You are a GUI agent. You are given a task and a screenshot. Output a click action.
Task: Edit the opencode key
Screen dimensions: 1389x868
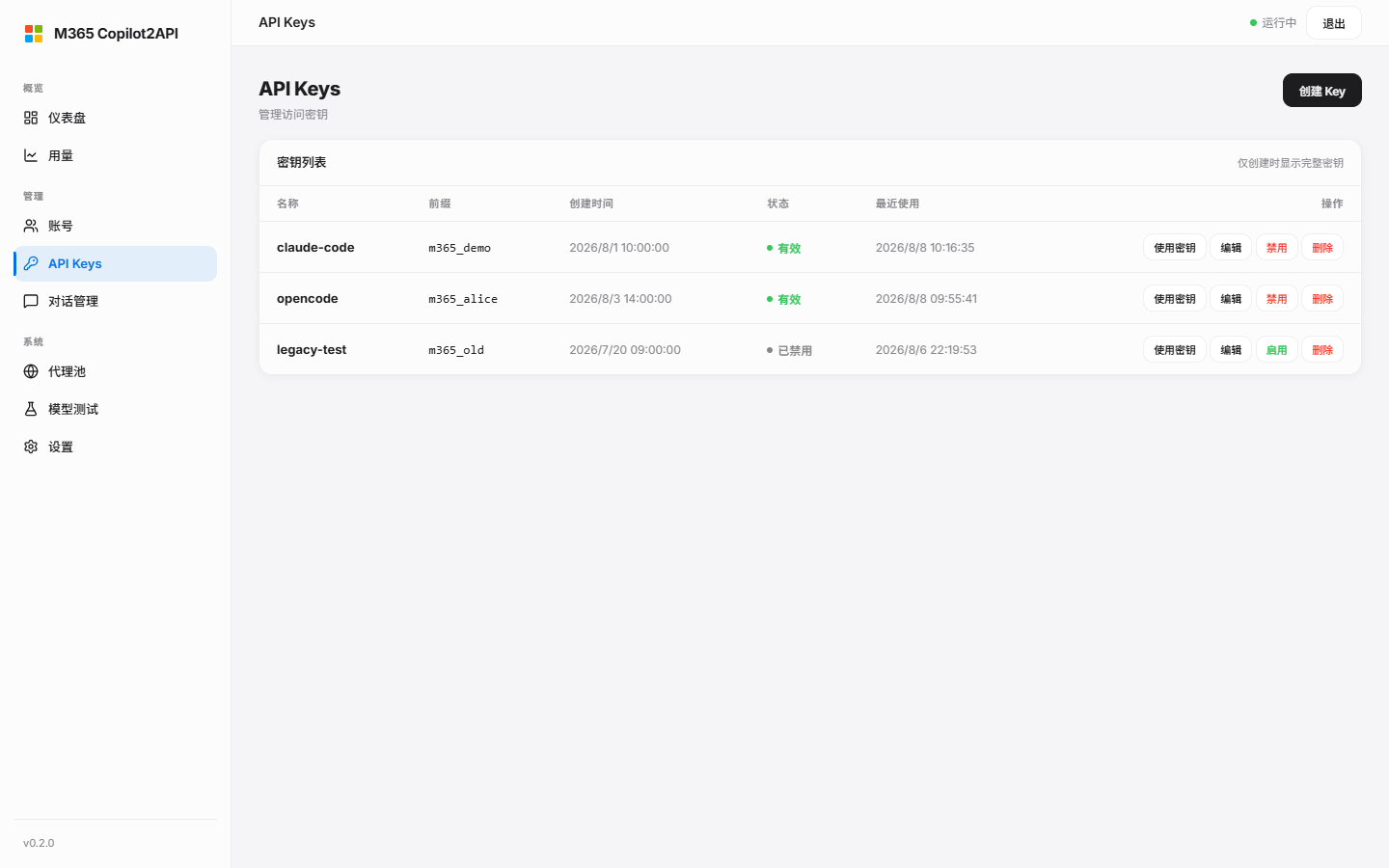[x=1231, y=299]
